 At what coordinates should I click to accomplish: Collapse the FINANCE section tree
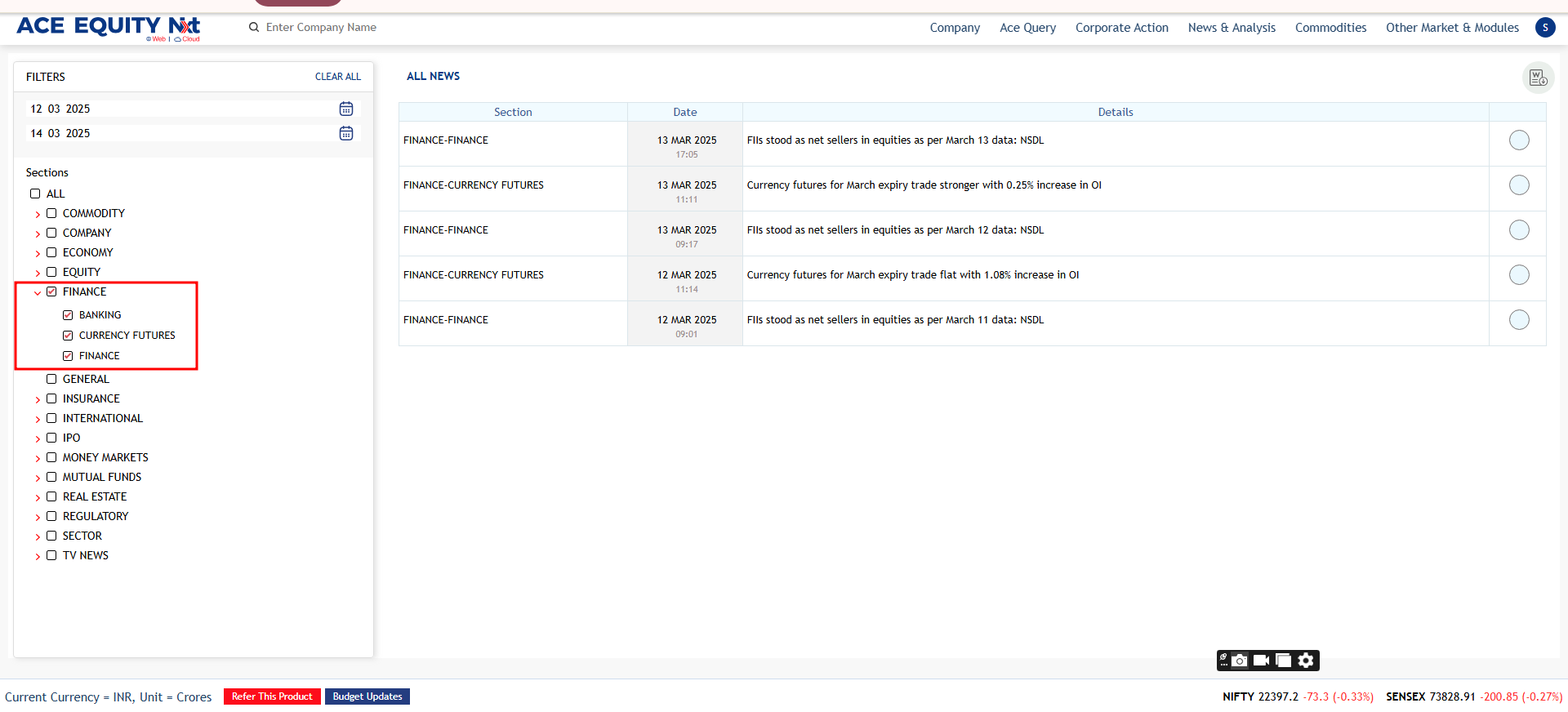[x=38, y=292]
